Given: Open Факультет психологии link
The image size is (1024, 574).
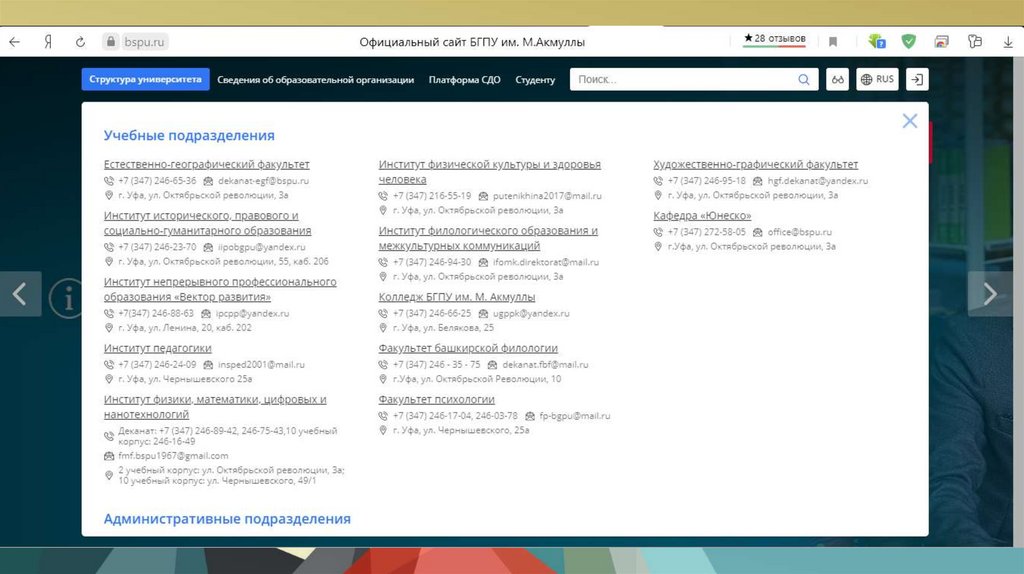Looking at the screenshot, I should click(x=436, y=399).
